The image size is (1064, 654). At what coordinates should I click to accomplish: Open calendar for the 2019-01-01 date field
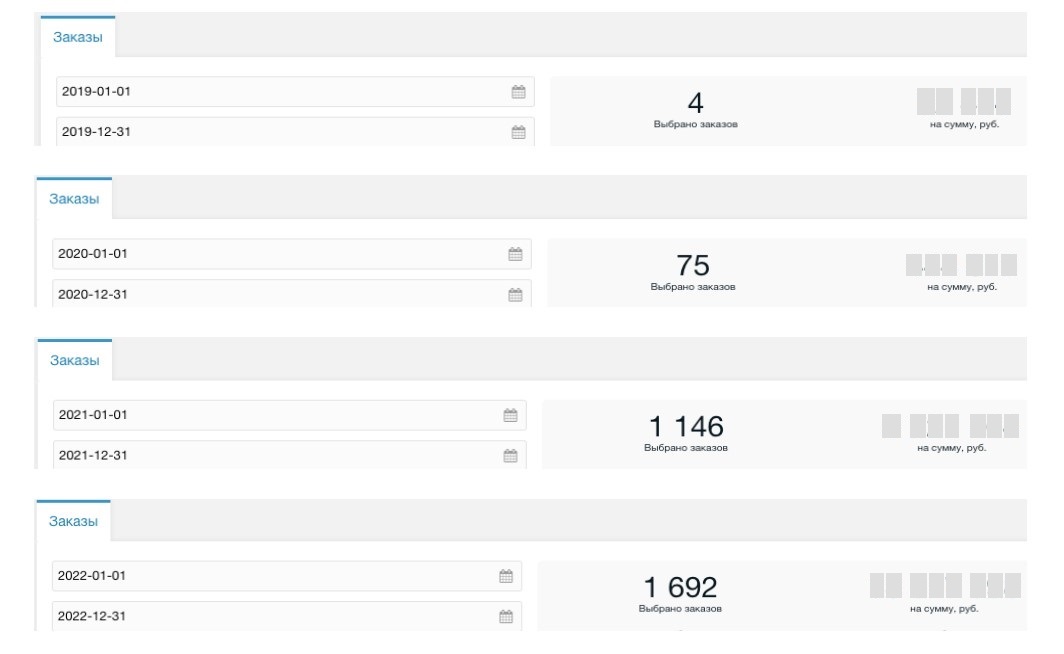pyautogui.click(x=518, y=92)
